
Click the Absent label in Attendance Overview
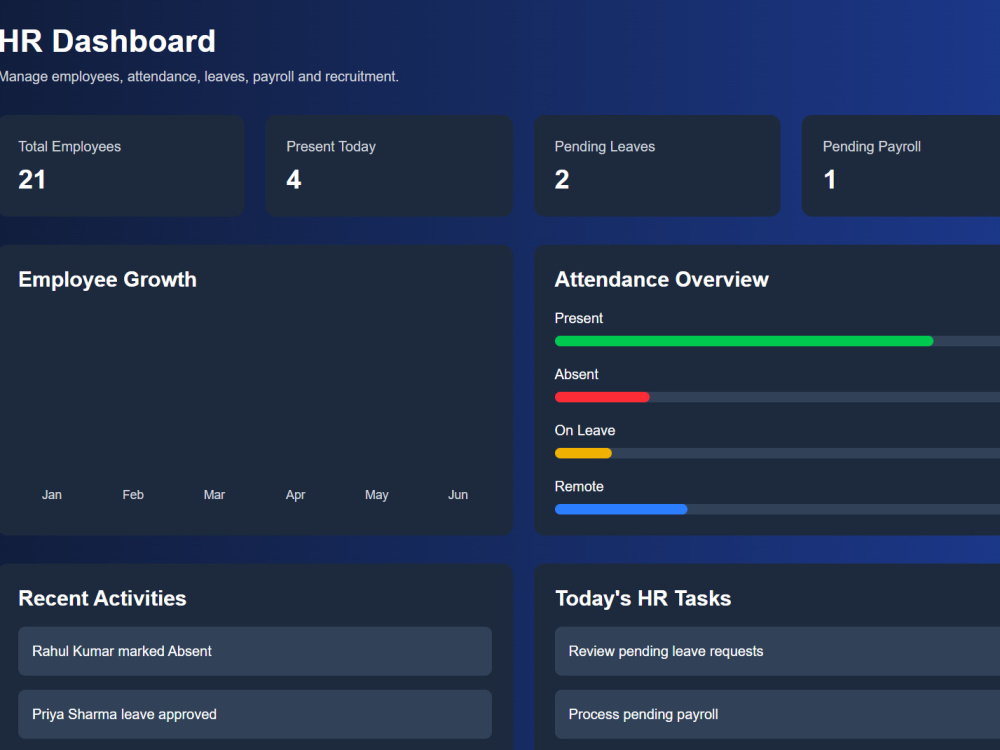tap(577, 374)
